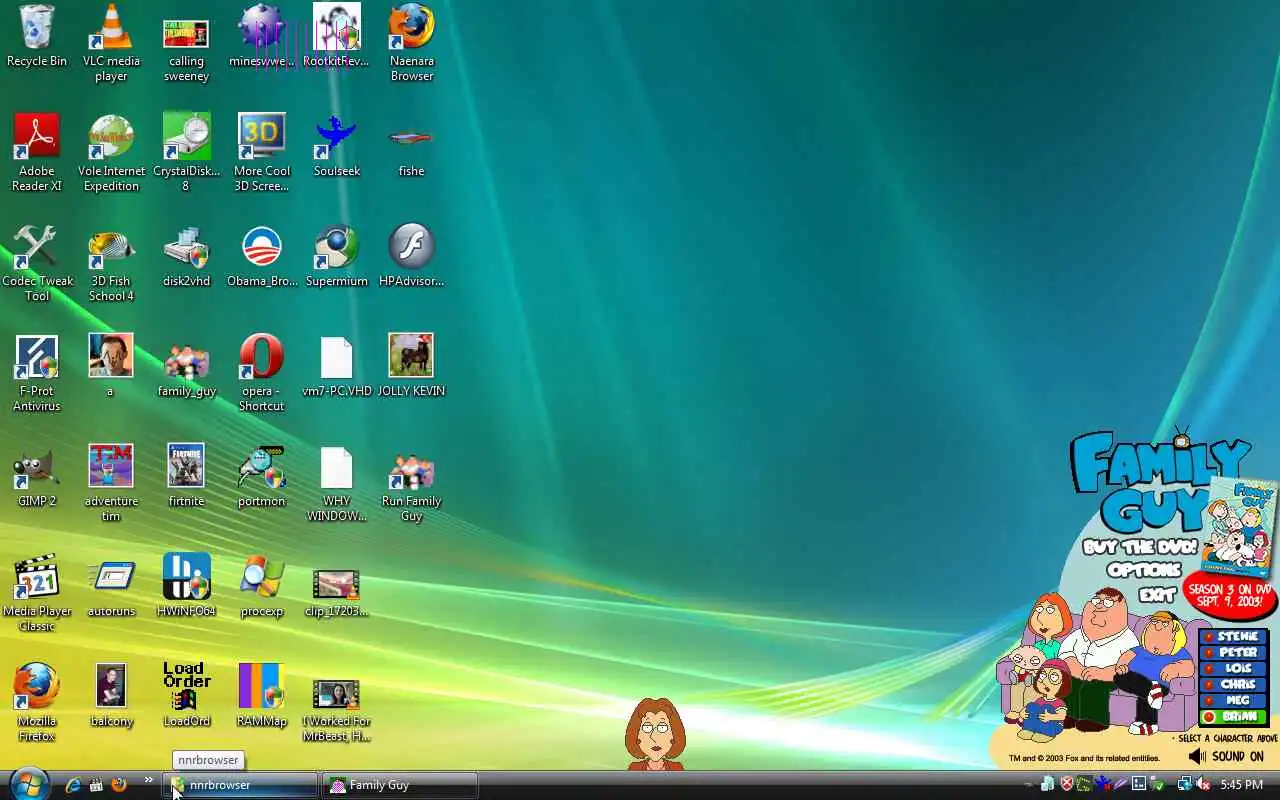Image resolution: width=1280 pixels, height=800 pixels.
Task: Launch Firefox from the Quick Launch bar
Action: click(x=119, y=785)
